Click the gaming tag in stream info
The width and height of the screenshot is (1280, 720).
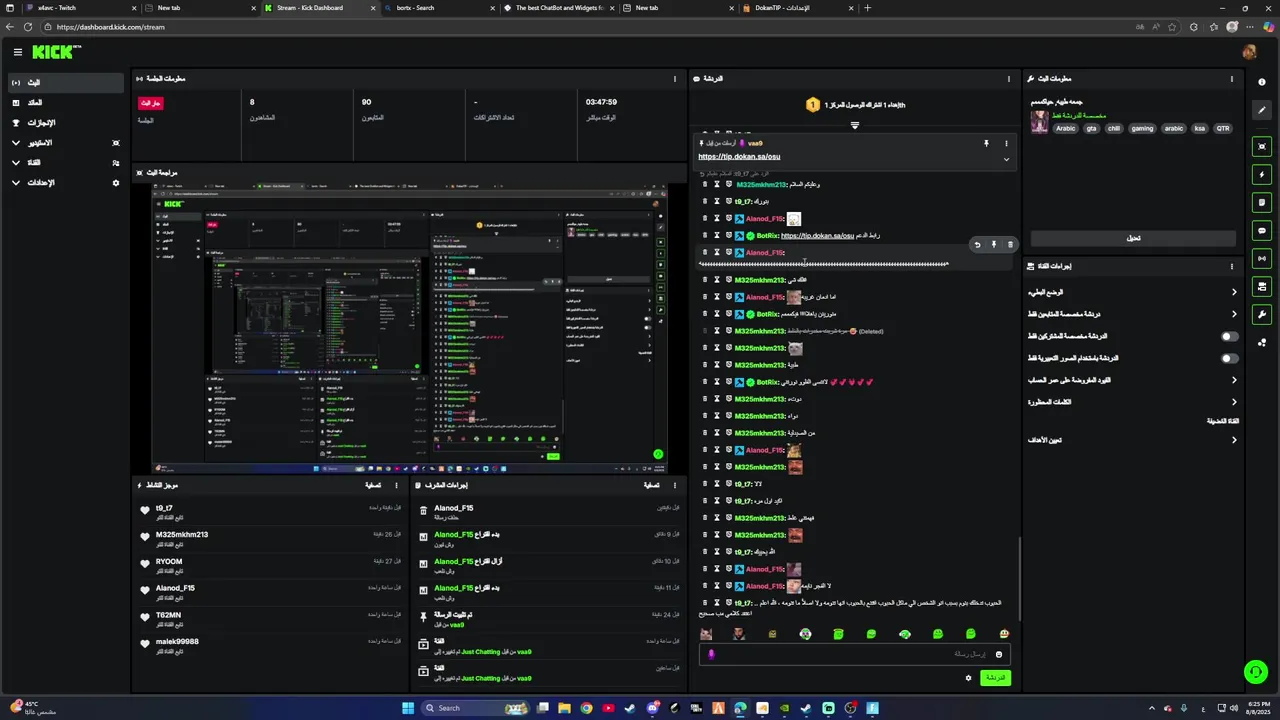(1142, 128)
